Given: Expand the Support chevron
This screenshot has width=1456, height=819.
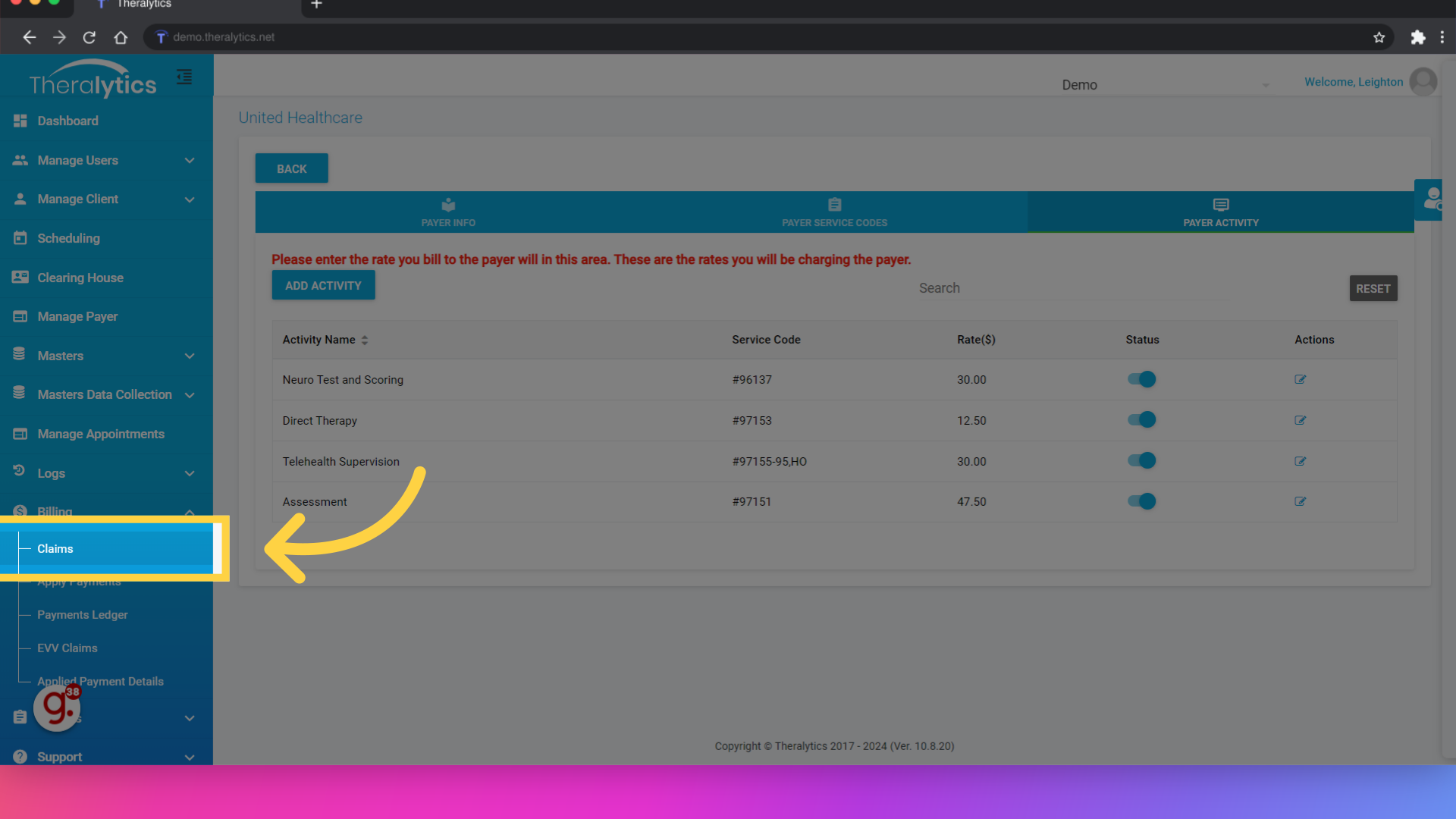Looking at the screenshot, I should click(190, 758).
